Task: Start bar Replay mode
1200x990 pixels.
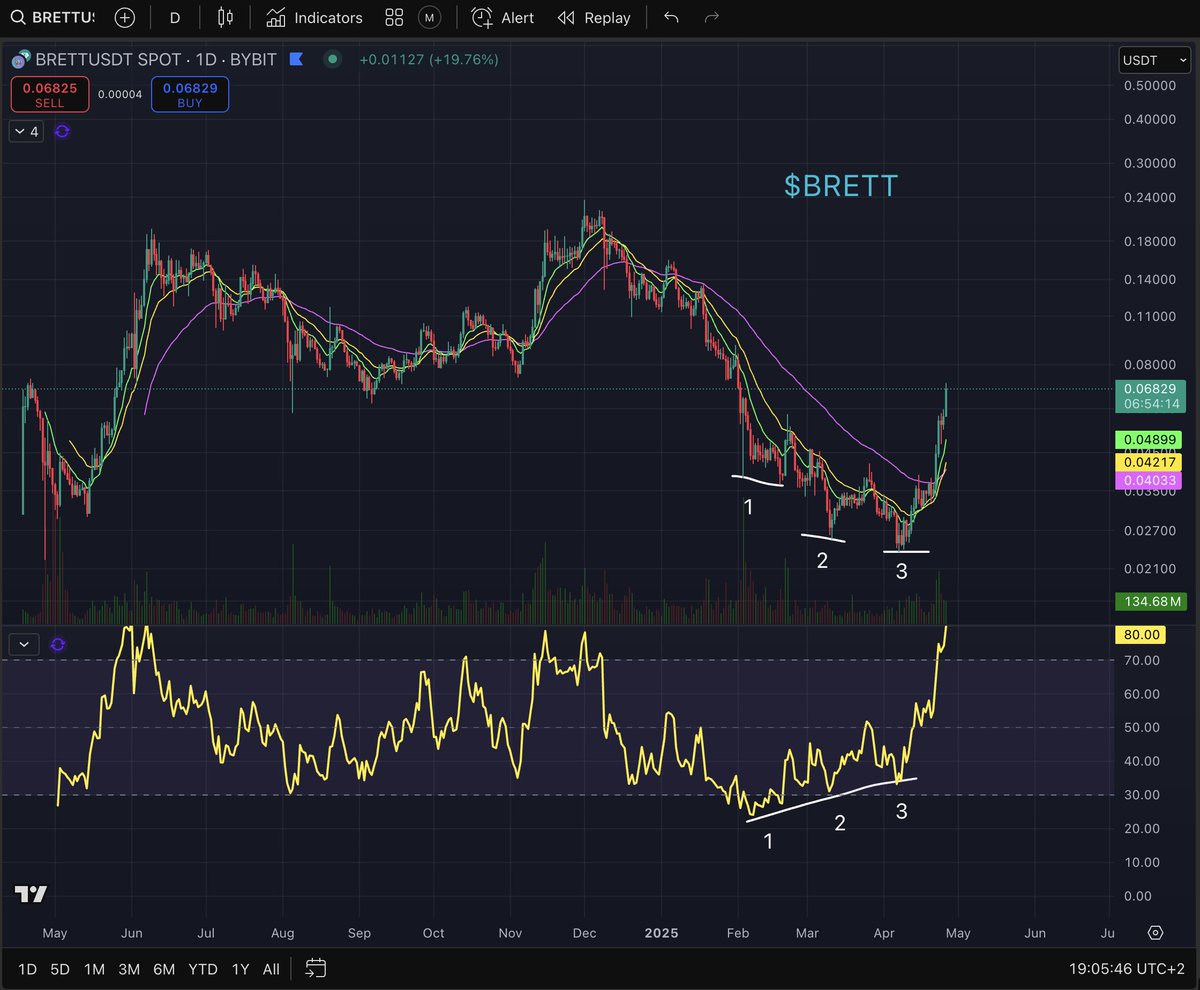Action: point(594,18)
